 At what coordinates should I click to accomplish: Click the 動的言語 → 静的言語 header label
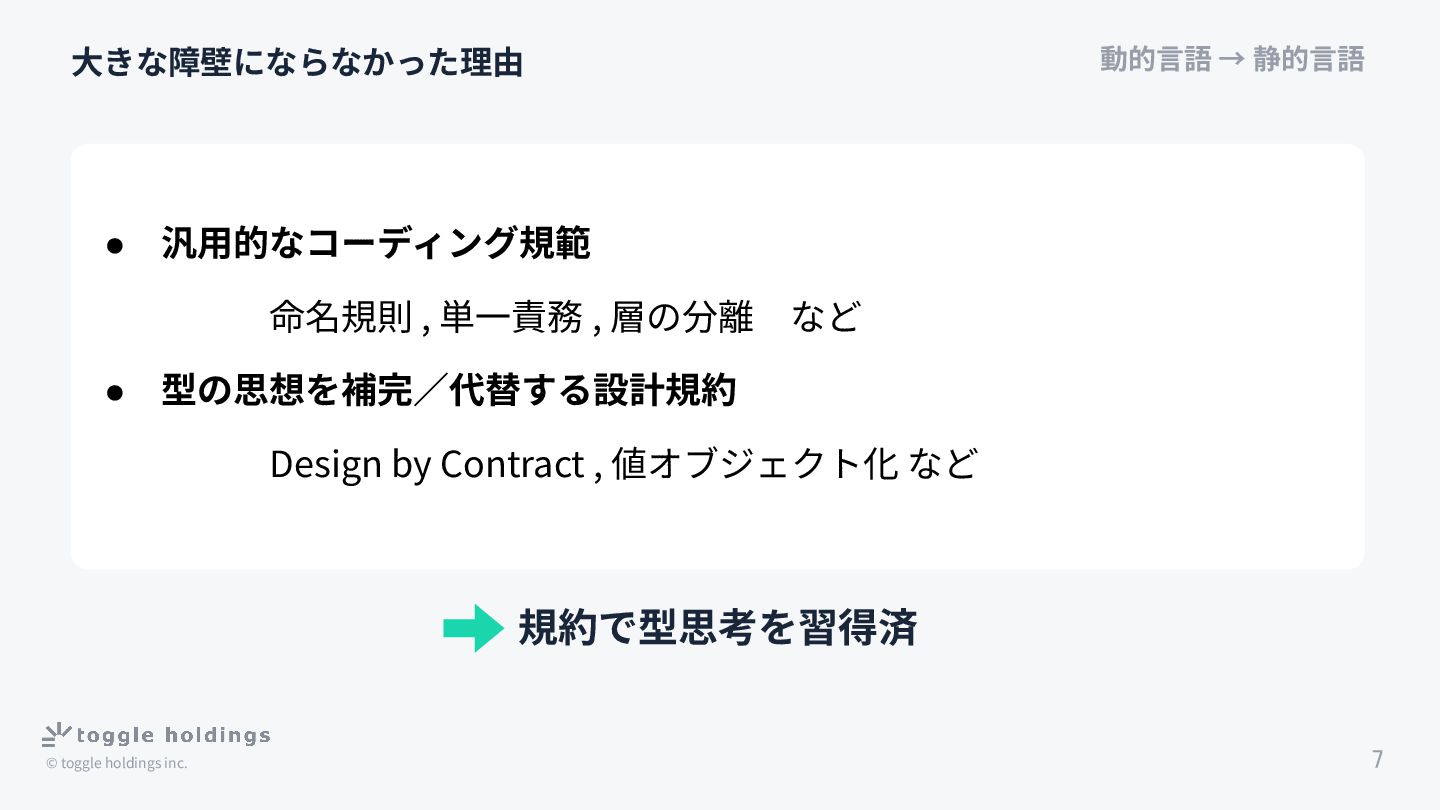[1232, 59]
